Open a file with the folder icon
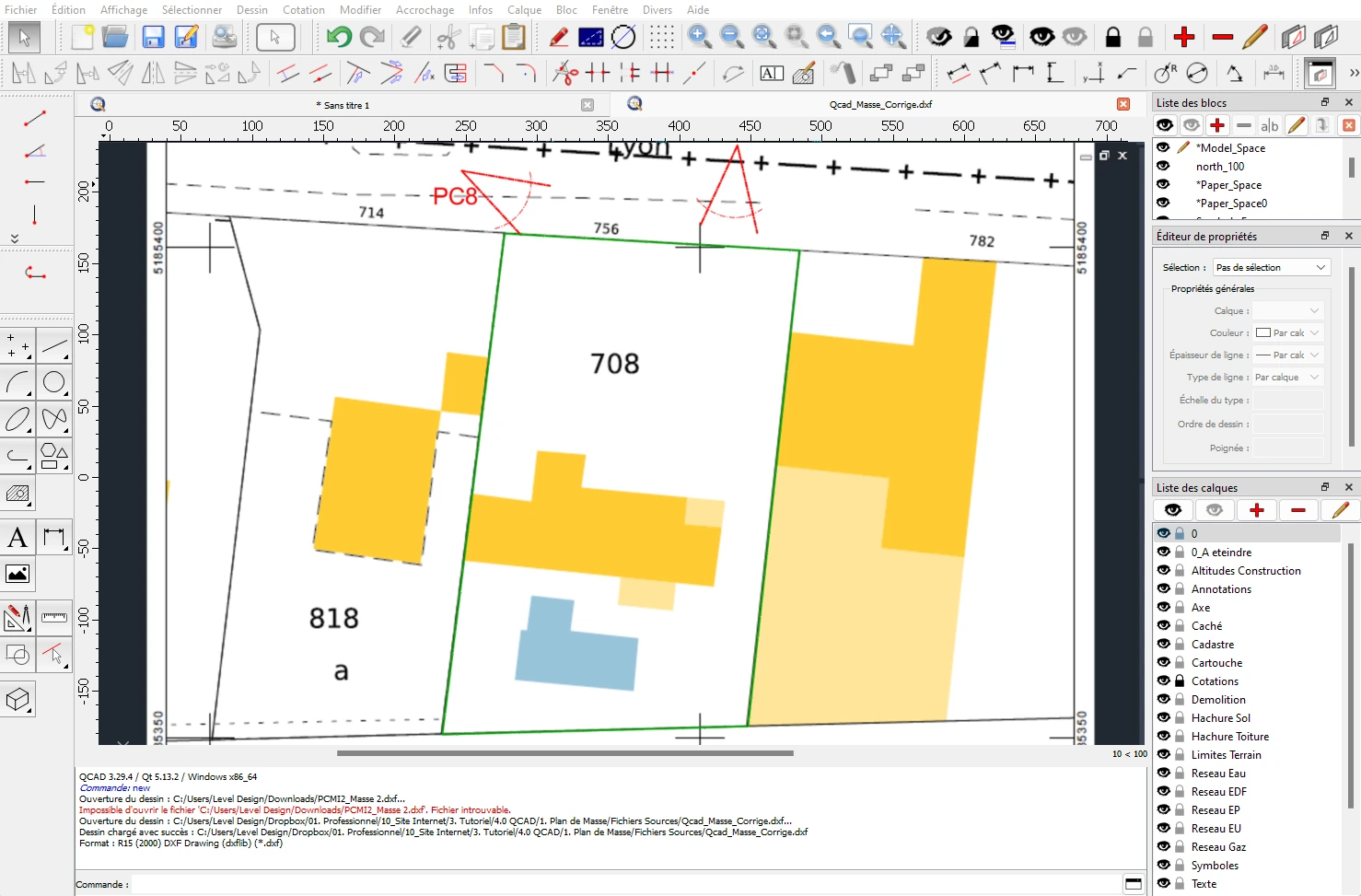Image resolution: width=1361 pixels, height=896 pixels. tap(115, 37)
